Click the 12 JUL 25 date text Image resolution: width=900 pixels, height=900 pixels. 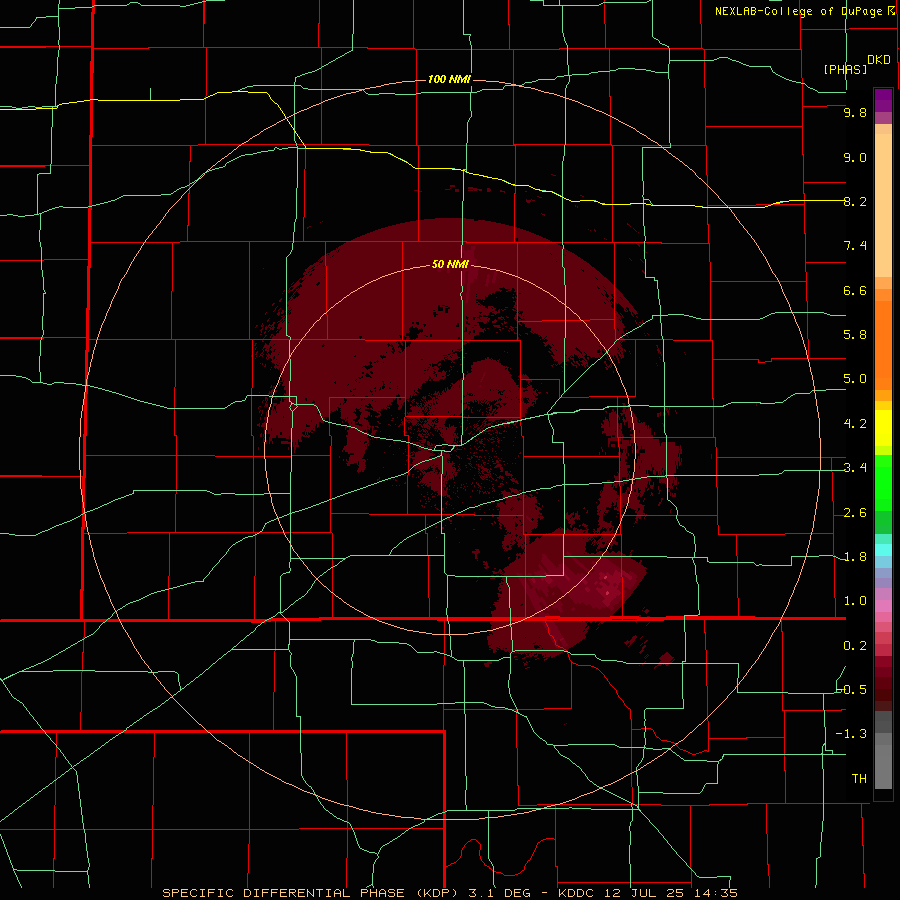[645, 893]
